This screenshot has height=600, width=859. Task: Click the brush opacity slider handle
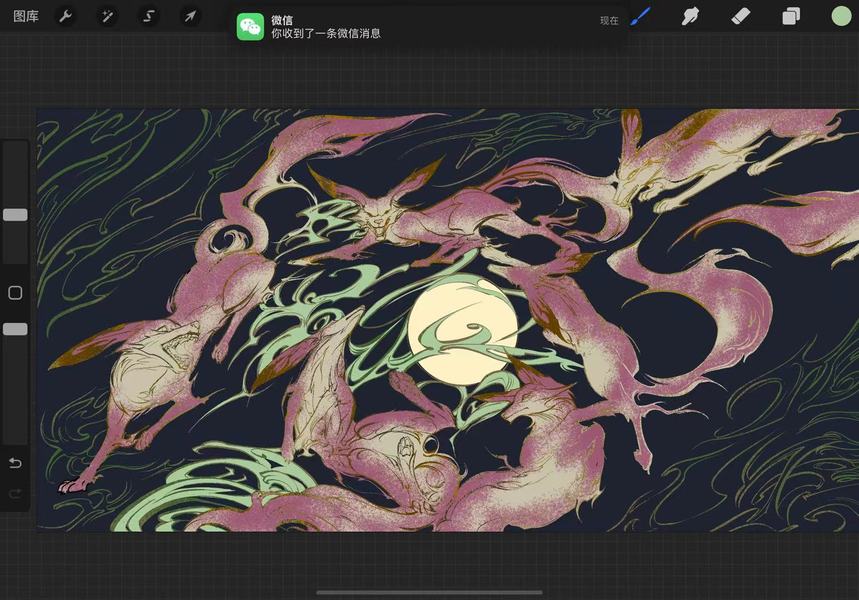click(x=15, y=329)
